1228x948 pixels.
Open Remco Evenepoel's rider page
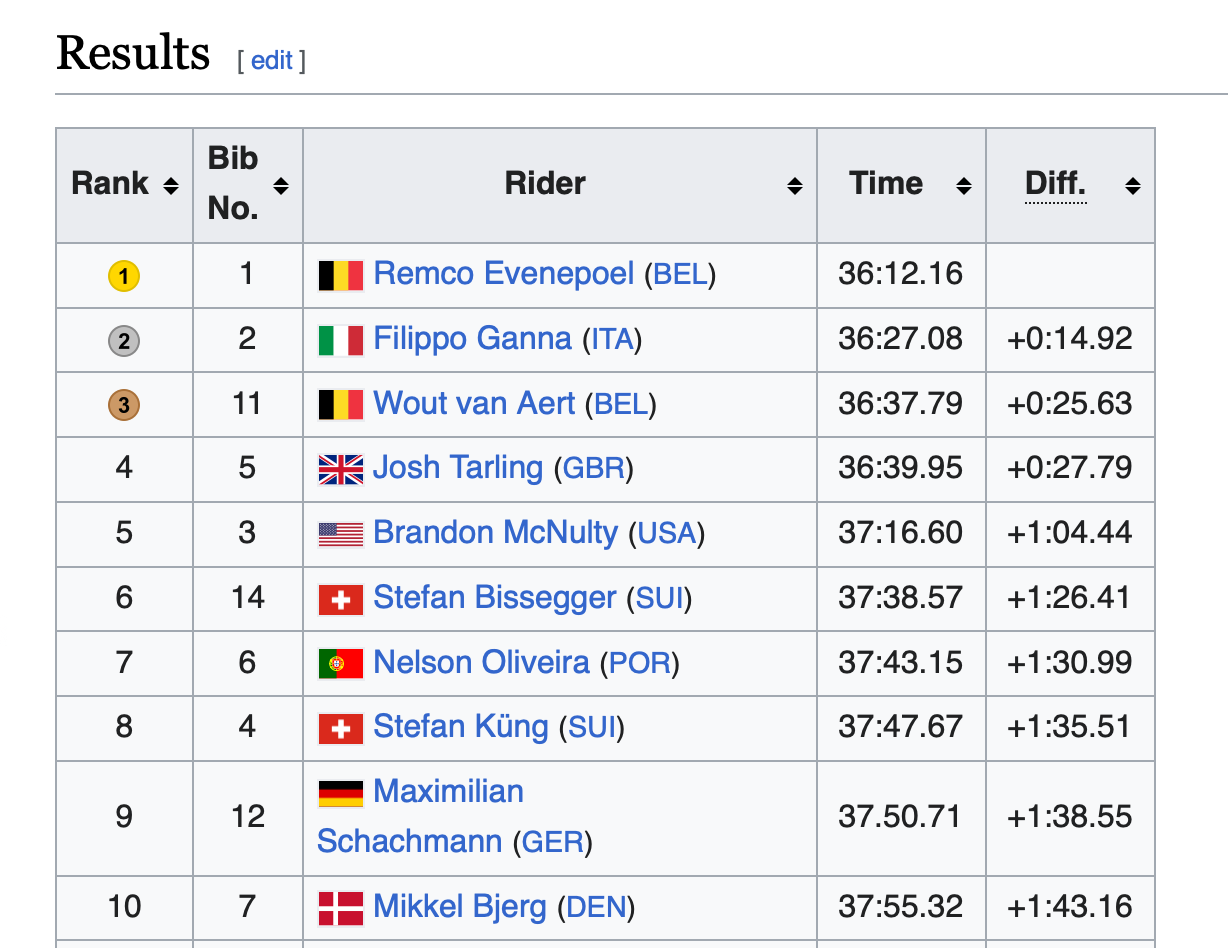(x=504, y=274)
